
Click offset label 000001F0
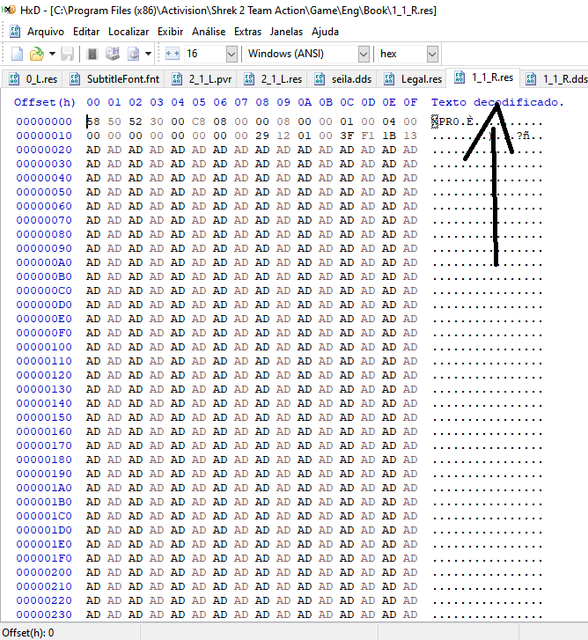tap(44, 558)
